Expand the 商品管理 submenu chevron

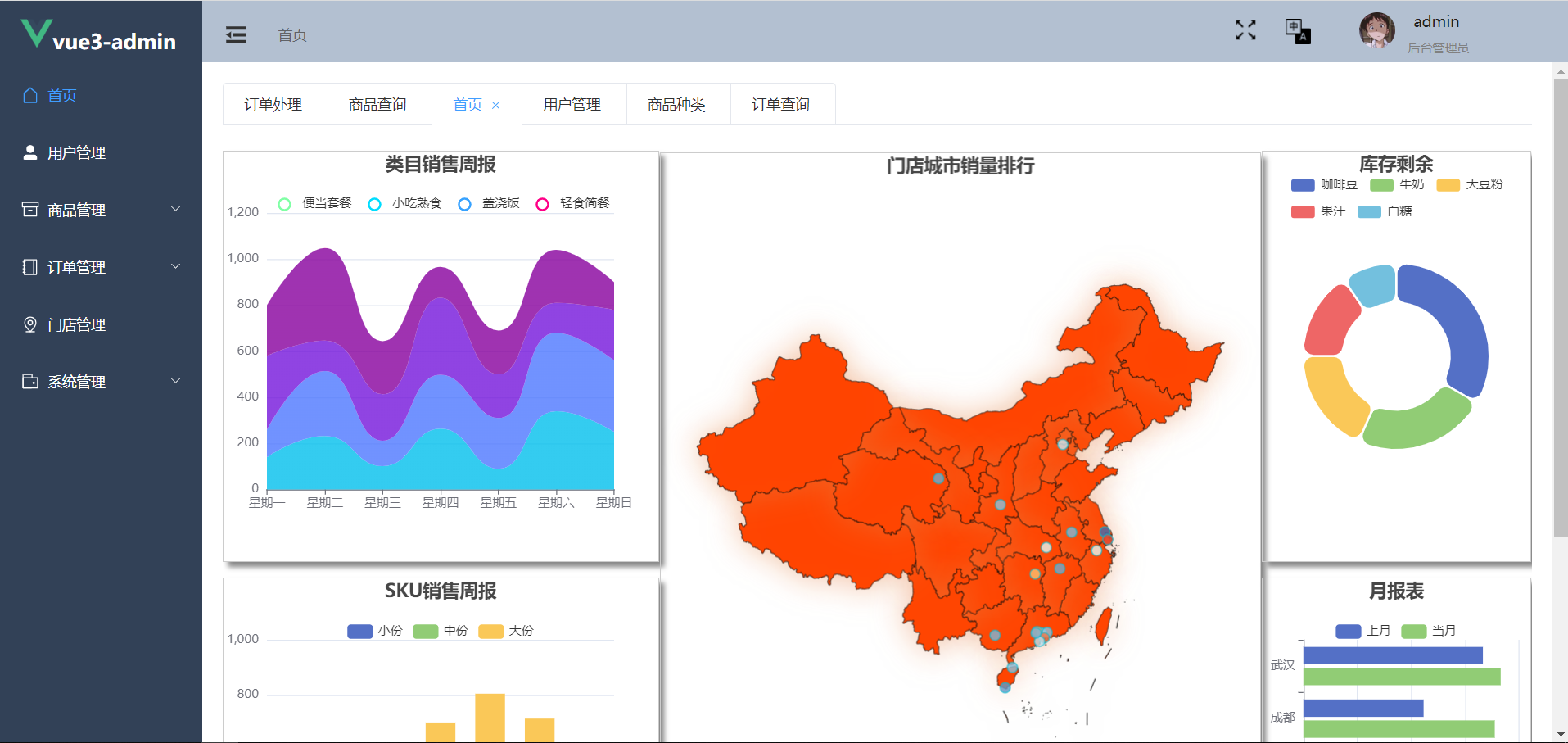coord(175,209)
